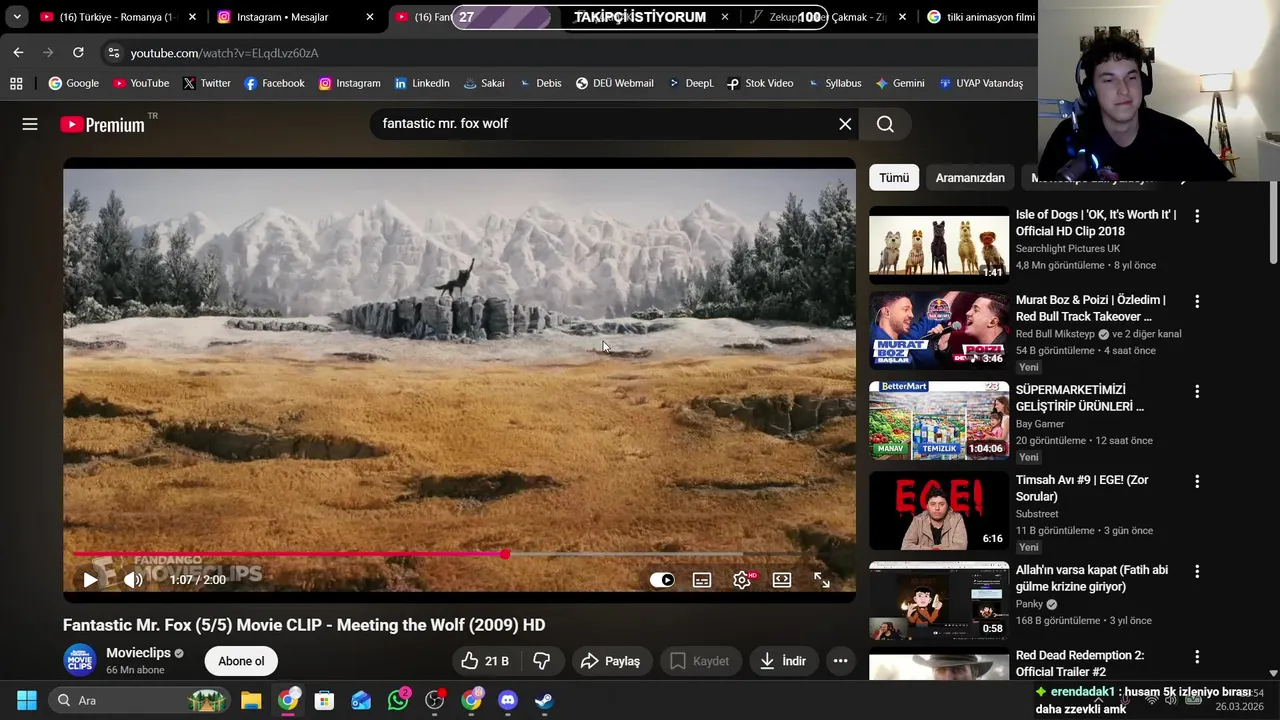The width and height of the screenshot is (1280, 720).
Task: Open the Google bookmark
Action: (x=74, y=83)
